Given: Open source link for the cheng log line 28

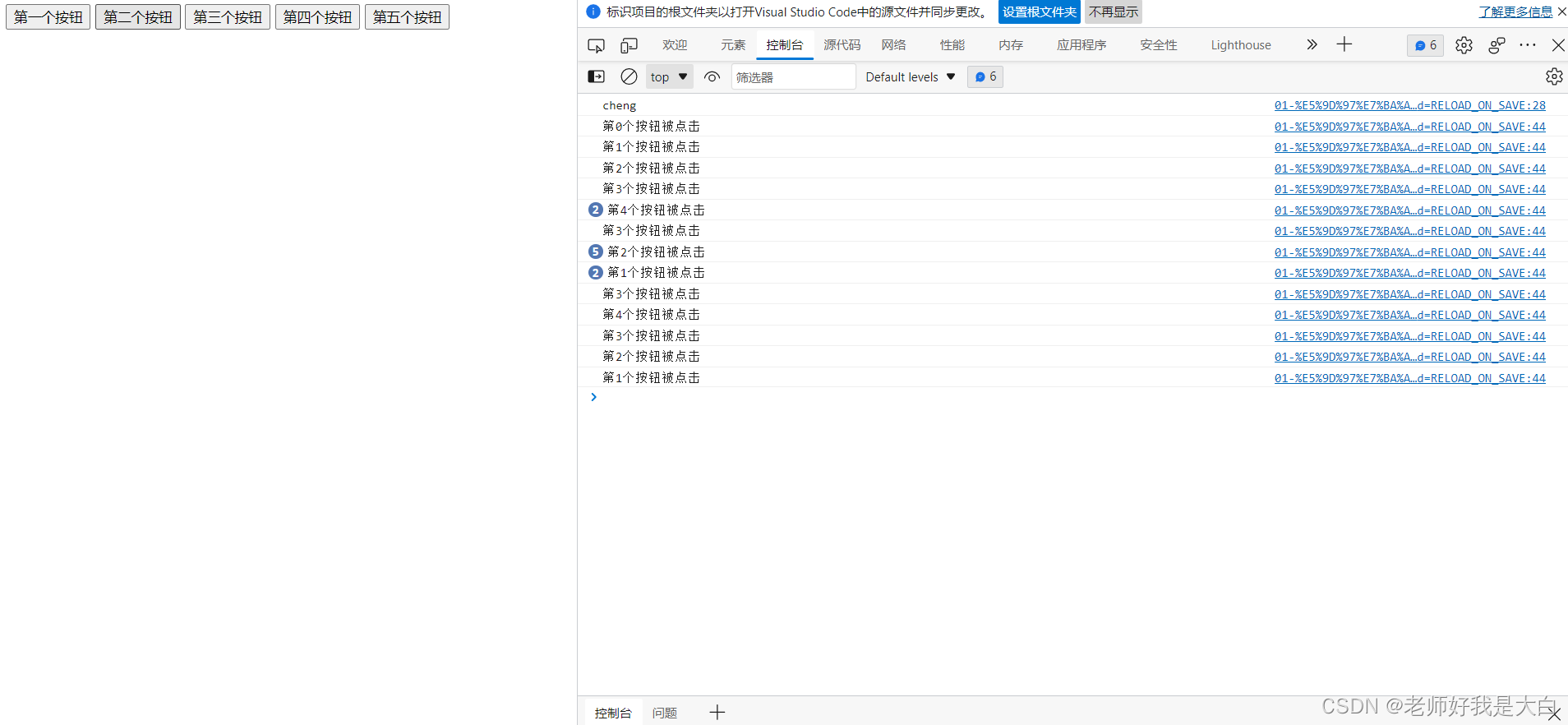Looking at the screenshot, I should pyautogui.click(x=1409, y=105).
